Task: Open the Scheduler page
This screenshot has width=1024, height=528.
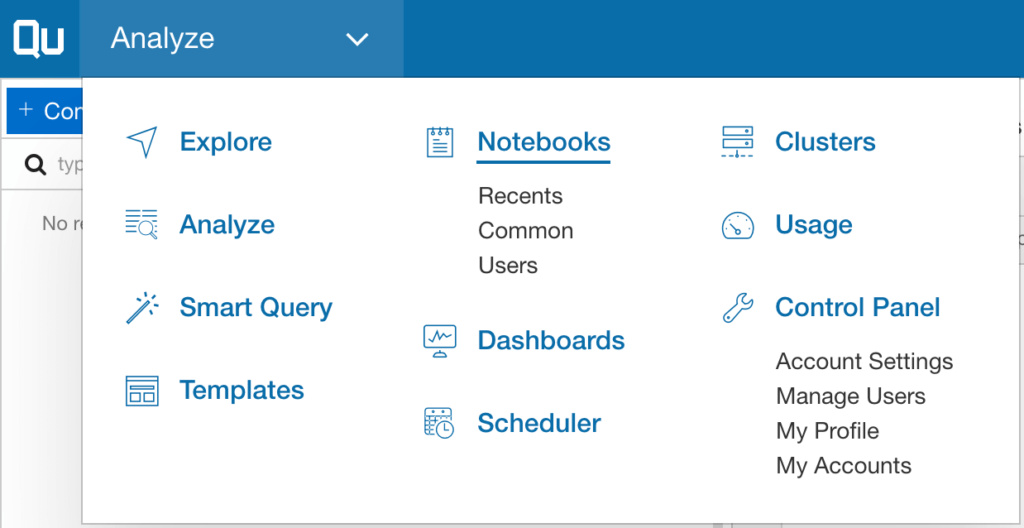Action: pyautogui.click(x=539, y=423)
